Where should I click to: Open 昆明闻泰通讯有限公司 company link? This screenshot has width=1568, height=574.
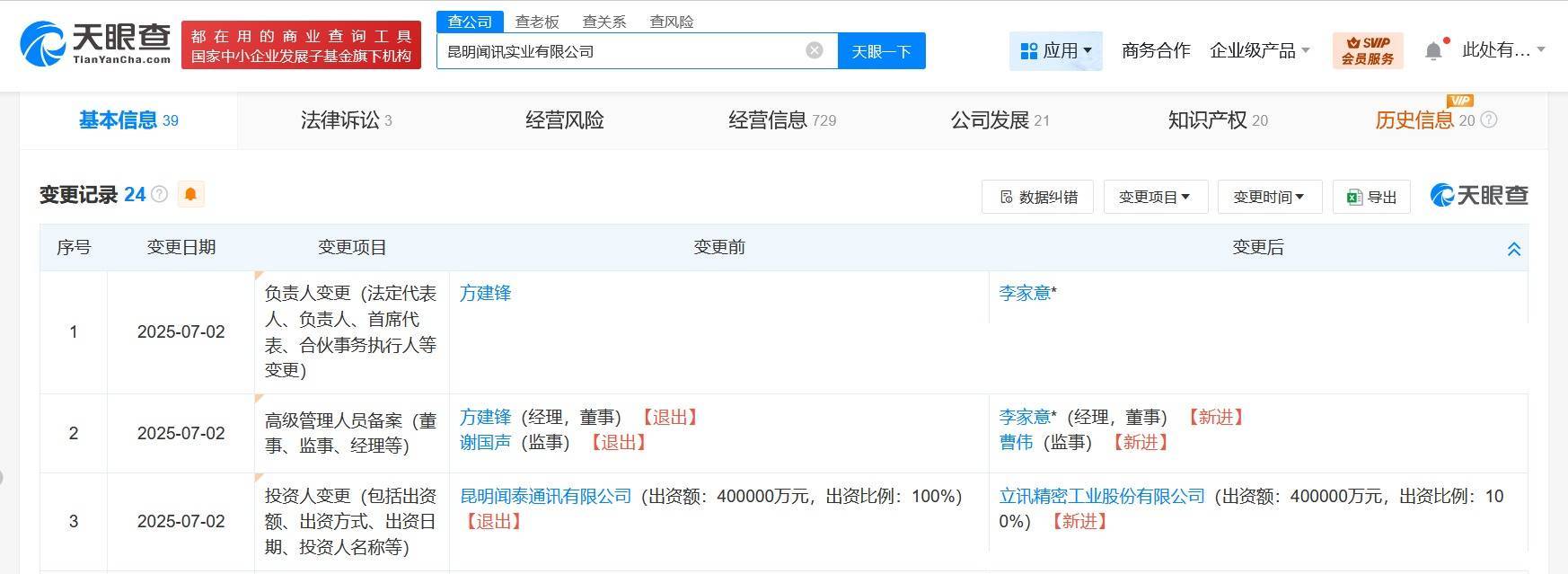pyautogui.click(x=546, y=496)
